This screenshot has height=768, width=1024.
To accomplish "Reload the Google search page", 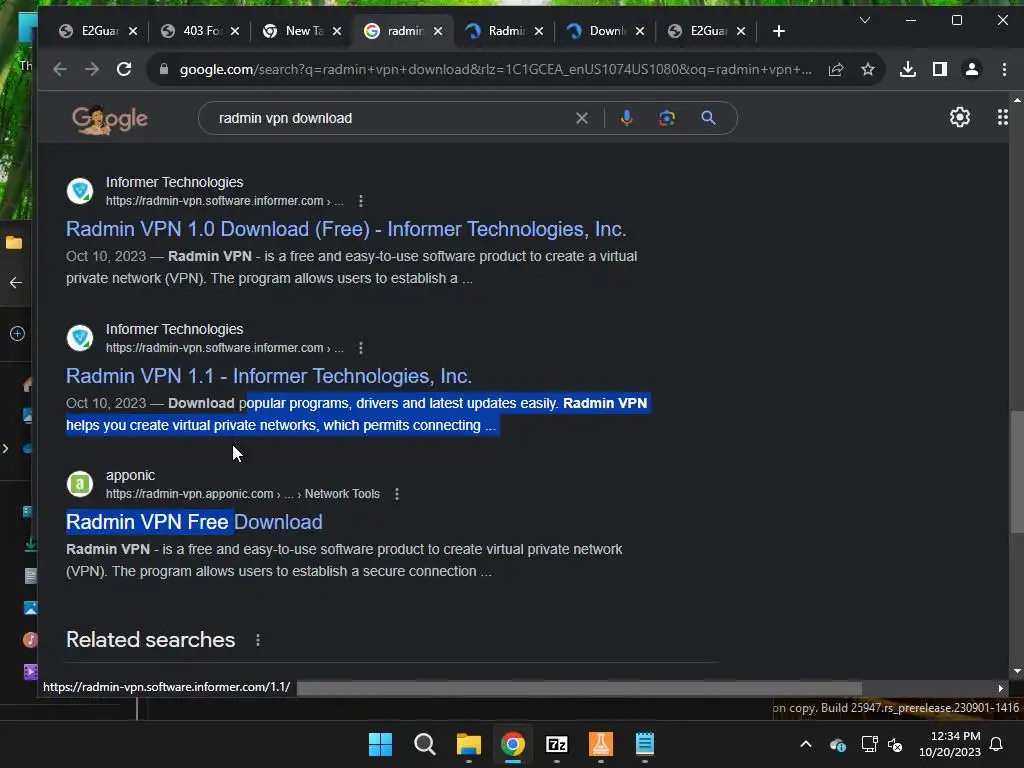I will tap(124, 69).
